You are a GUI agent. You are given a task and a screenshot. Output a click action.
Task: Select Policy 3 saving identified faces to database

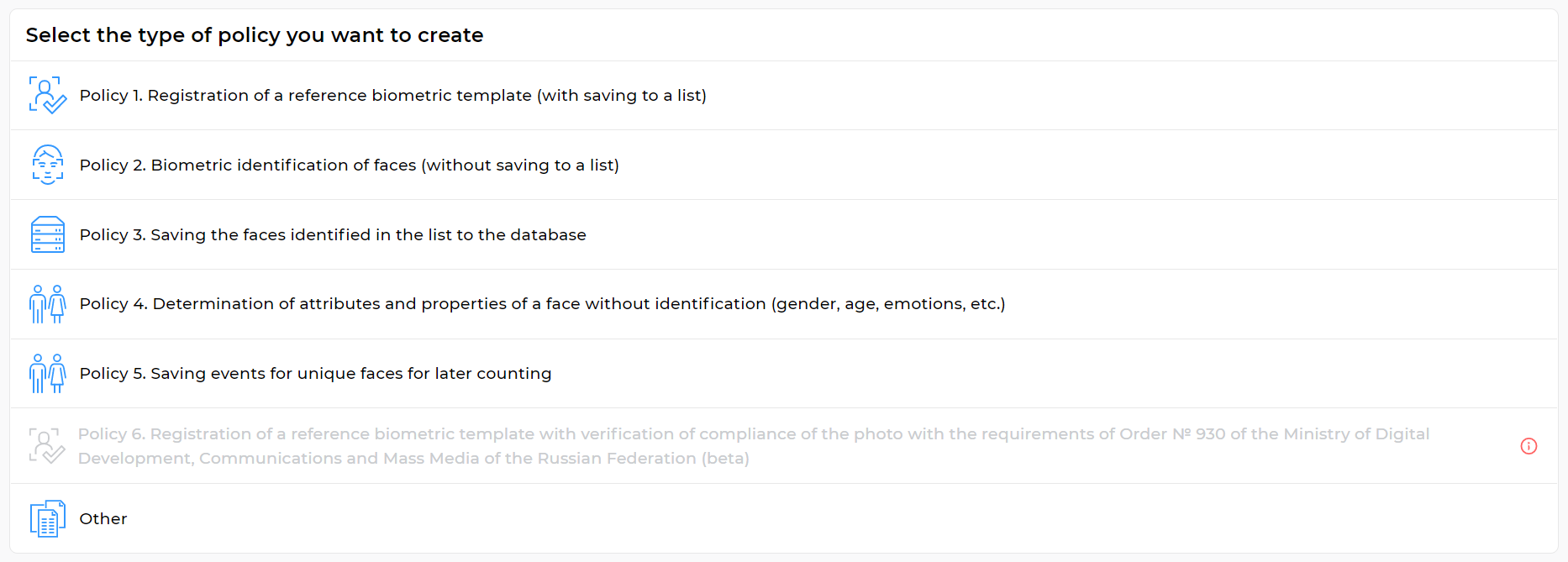pos(333,234)
